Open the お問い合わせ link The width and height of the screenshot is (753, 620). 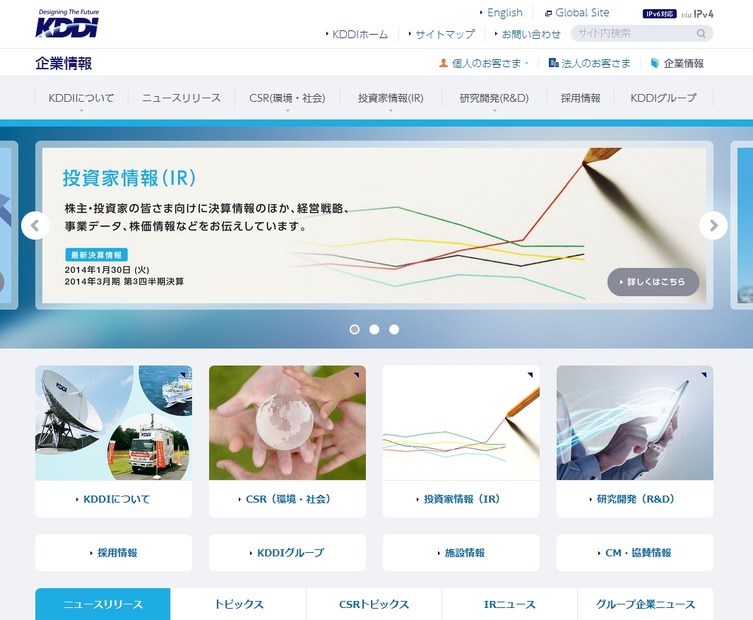(x=531, y=35)
